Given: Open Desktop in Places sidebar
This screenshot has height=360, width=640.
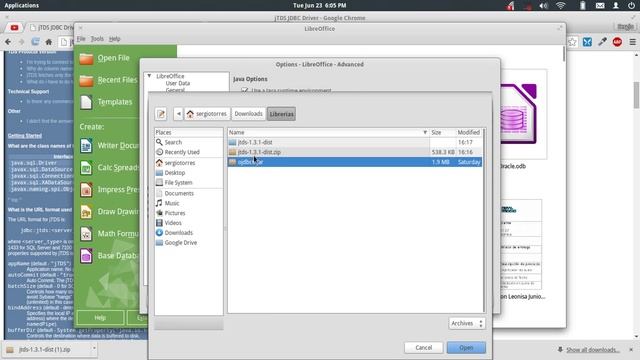Looking at the screenshot, I should pos(189,173).
